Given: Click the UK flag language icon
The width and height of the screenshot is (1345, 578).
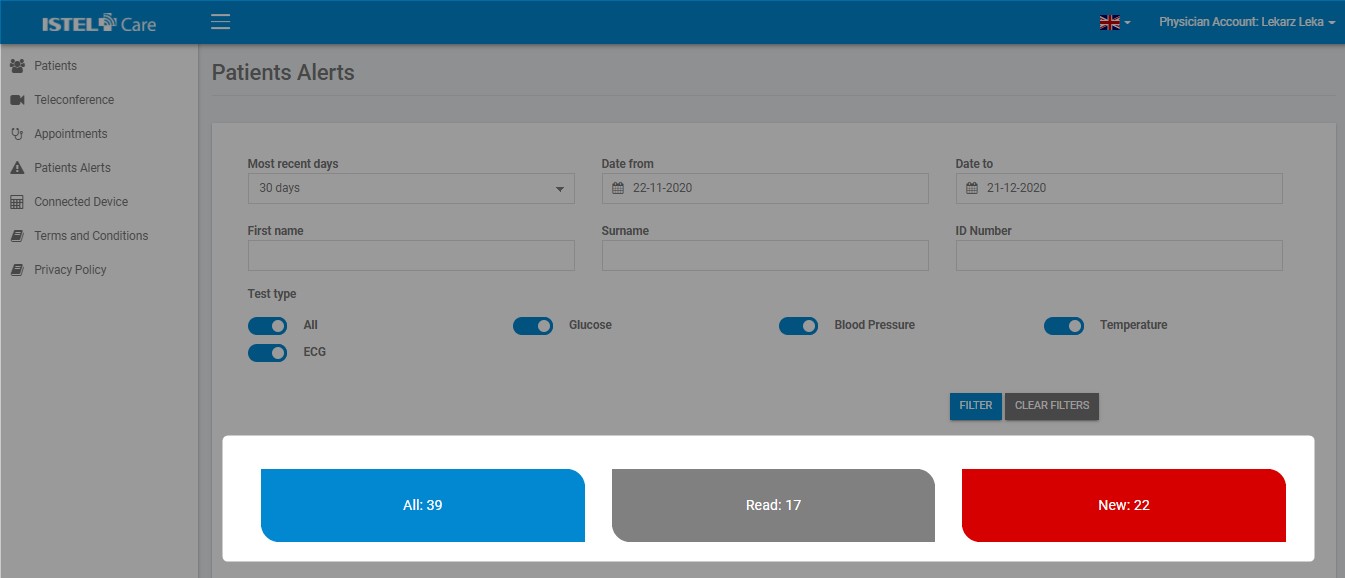Looking at the screenshot, I should point(1109,22).
